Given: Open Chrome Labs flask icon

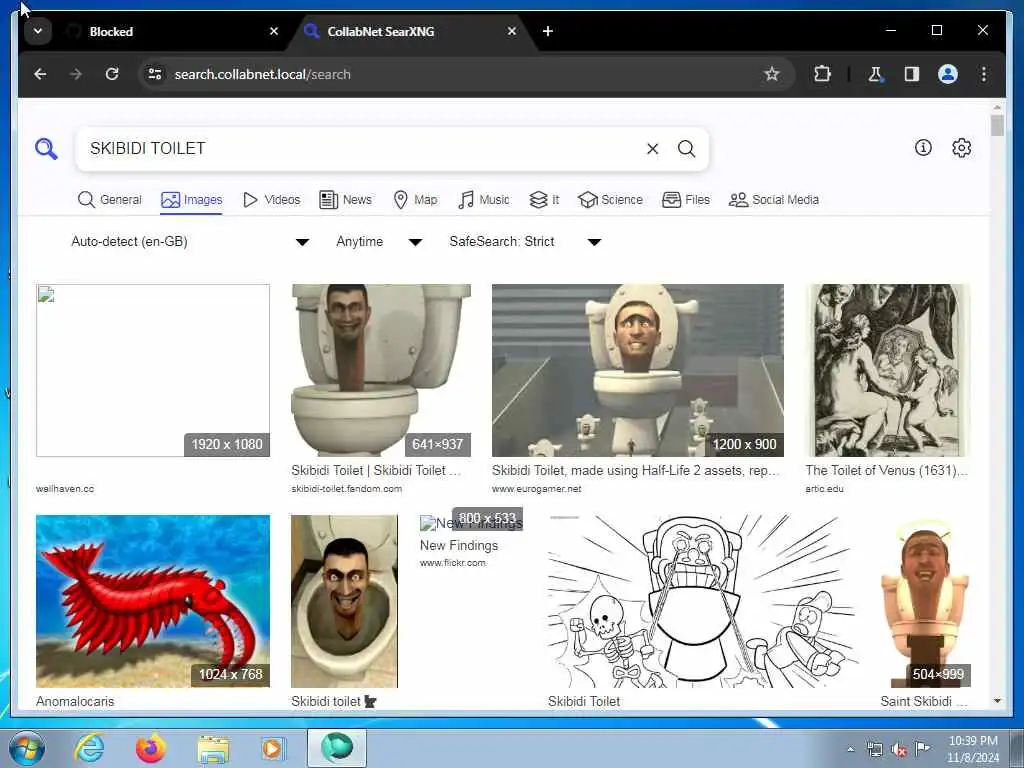Looking at the screenshot, I should click(876, 74).
